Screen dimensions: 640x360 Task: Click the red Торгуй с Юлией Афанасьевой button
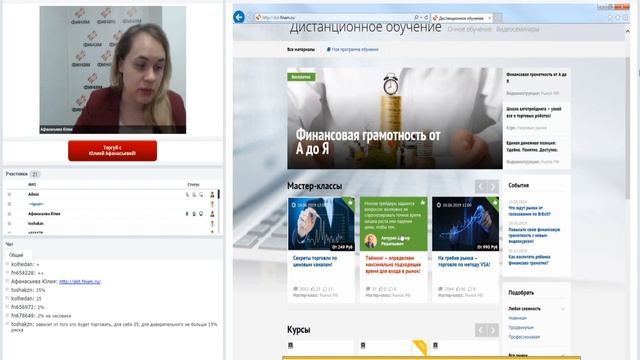[x=112, y=151]
